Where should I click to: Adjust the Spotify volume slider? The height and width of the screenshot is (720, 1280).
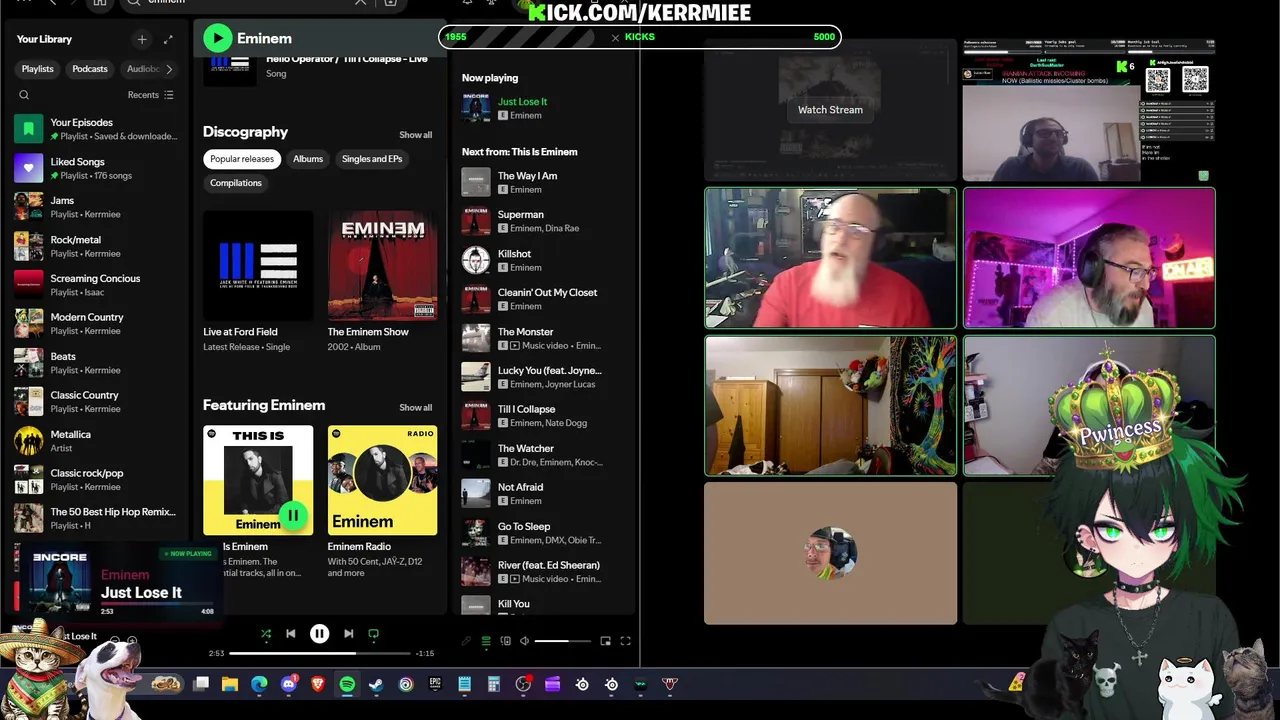[x=563, y=641]
